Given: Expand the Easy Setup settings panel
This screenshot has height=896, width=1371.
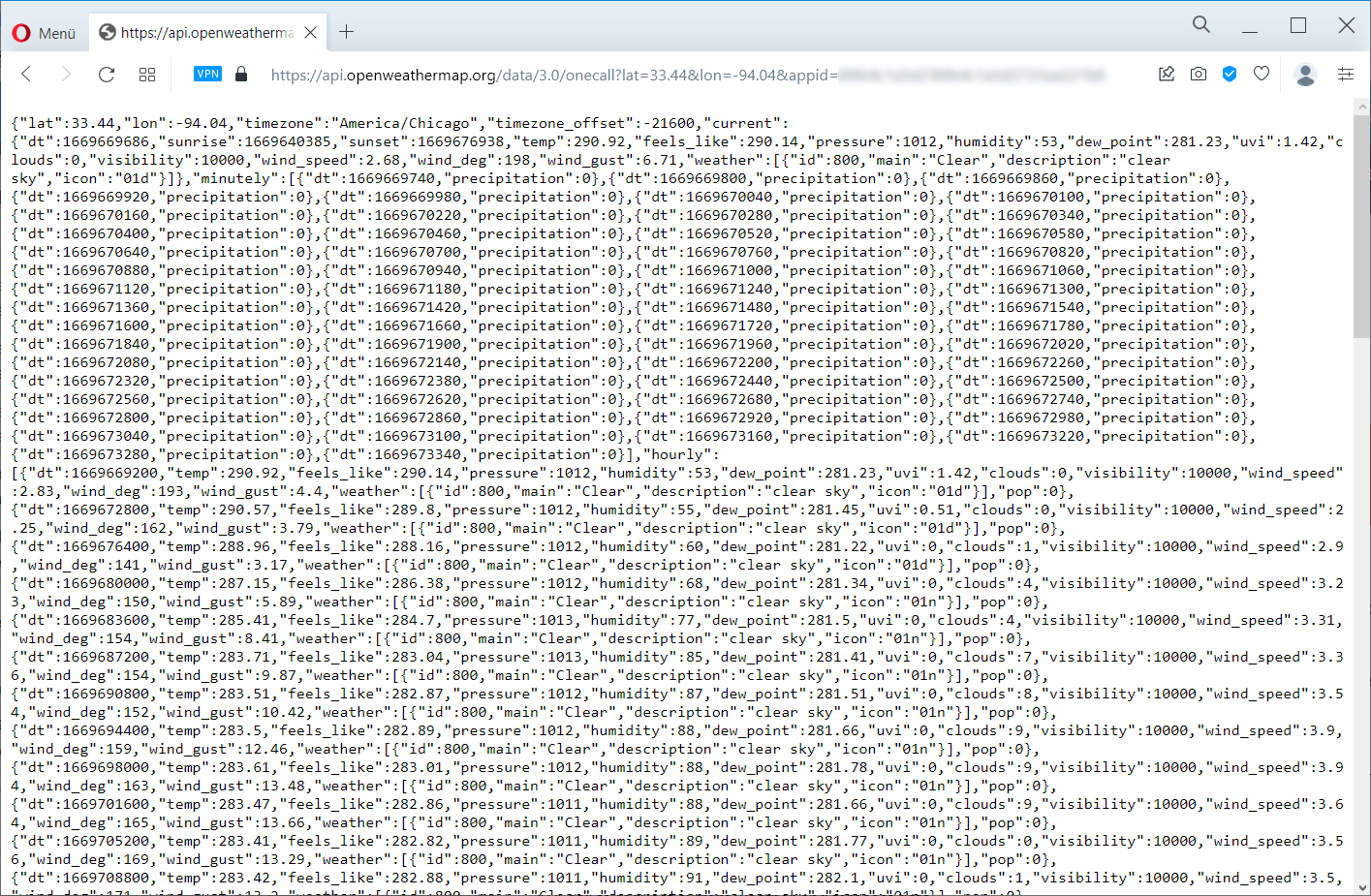Looking at the screenshot, I should click(x=1346, y=75).
